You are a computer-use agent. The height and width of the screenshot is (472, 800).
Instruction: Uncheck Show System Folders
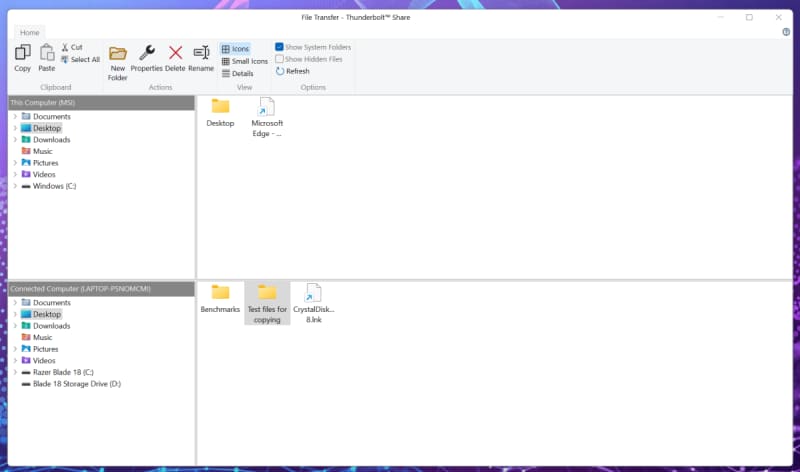coord(280,47)
